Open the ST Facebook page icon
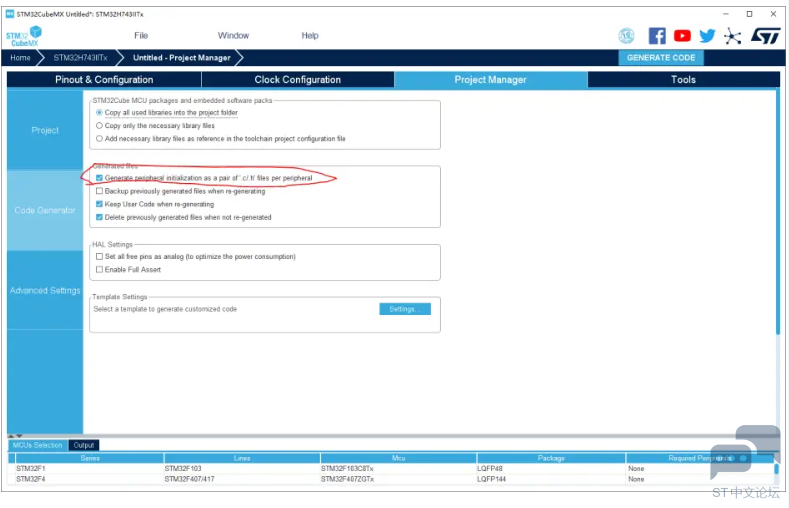This screenshot has height=508, width=789. click(657, 36)
